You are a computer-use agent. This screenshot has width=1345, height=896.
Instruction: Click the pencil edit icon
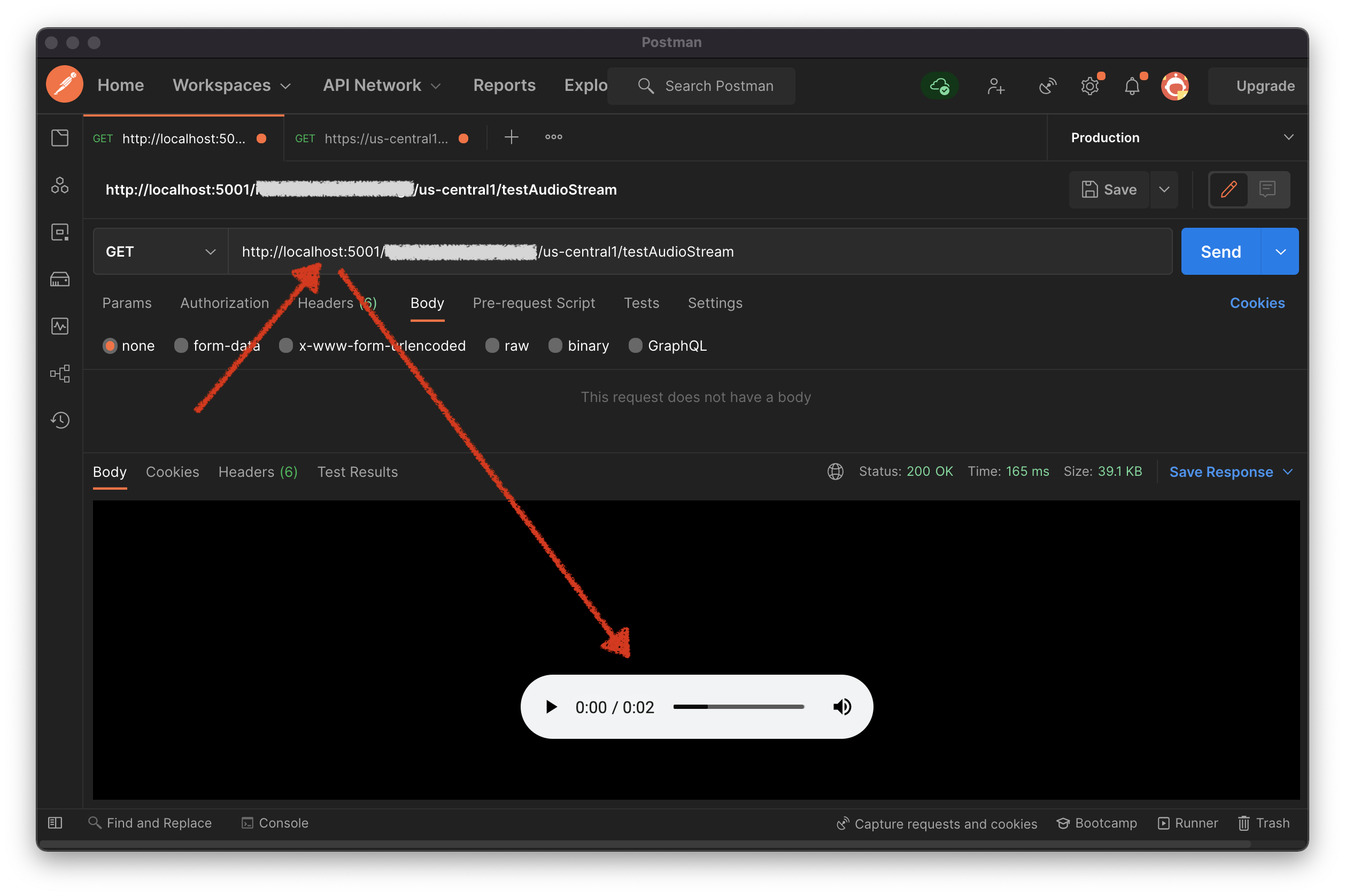point(1228,189)
